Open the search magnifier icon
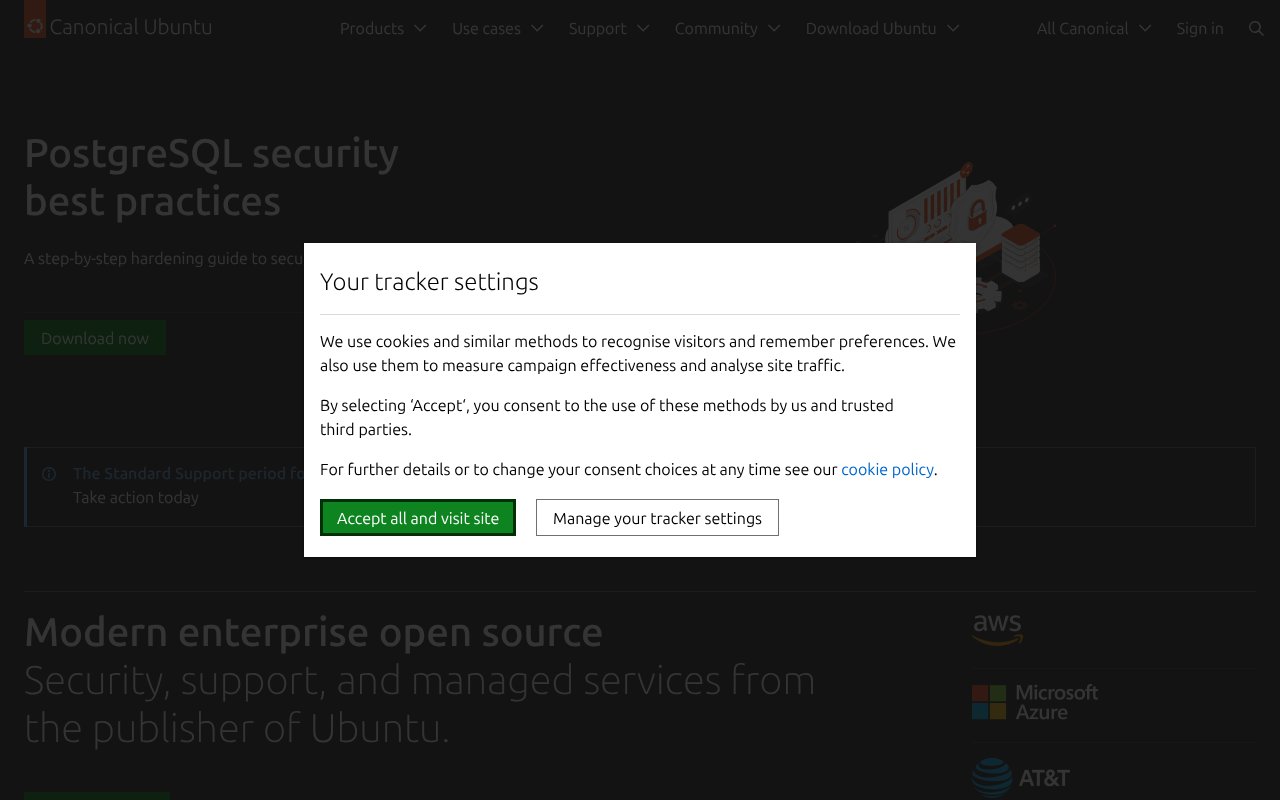 [x=1256, y=29]
